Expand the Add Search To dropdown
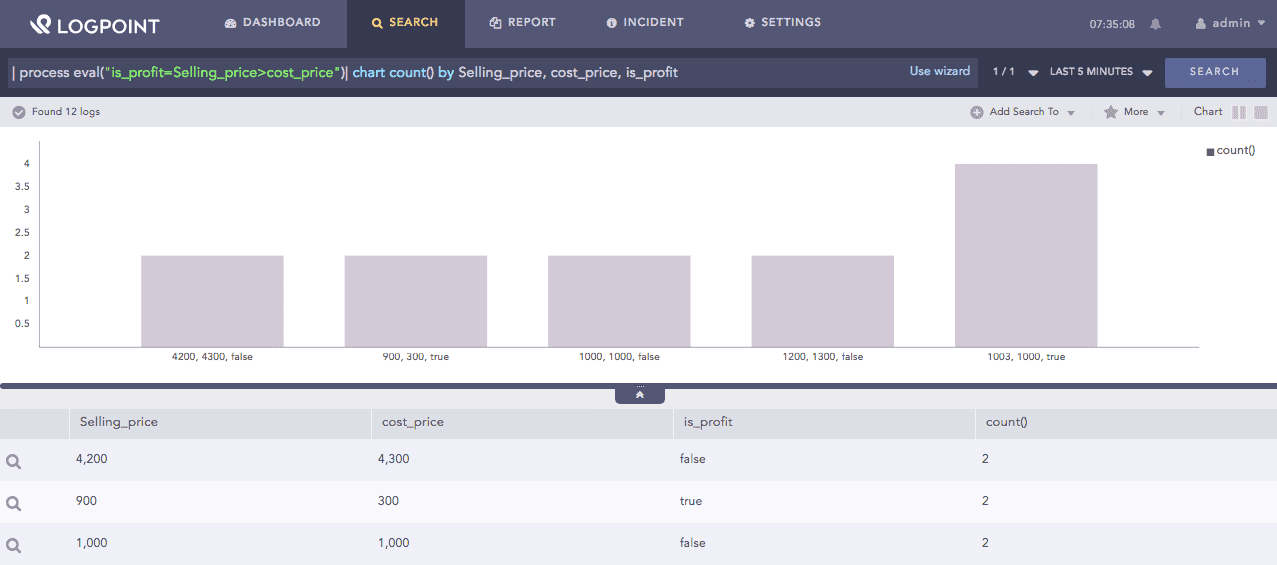 (x=1023, y=112)
